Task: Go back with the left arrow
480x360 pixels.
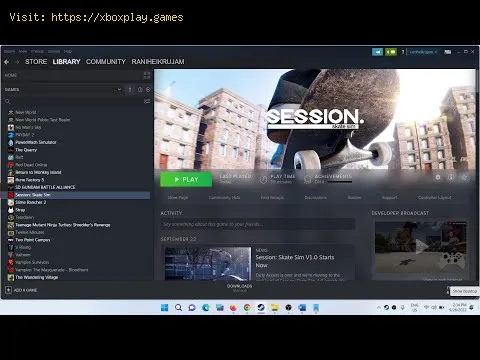Action: (x=7, y=62)
